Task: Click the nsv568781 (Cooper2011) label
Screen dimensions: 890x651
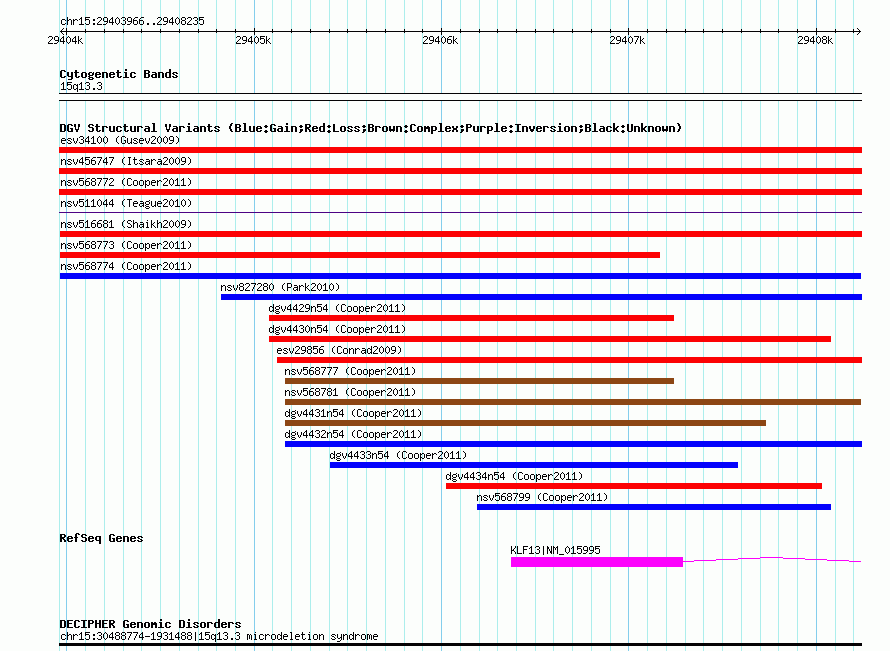Action: point(350,392)
